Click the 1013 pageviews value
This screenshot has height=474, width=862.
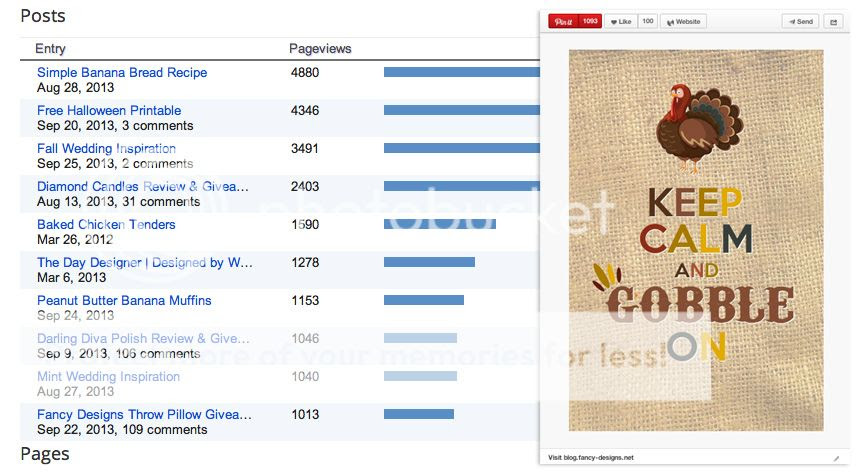[305, 414]
